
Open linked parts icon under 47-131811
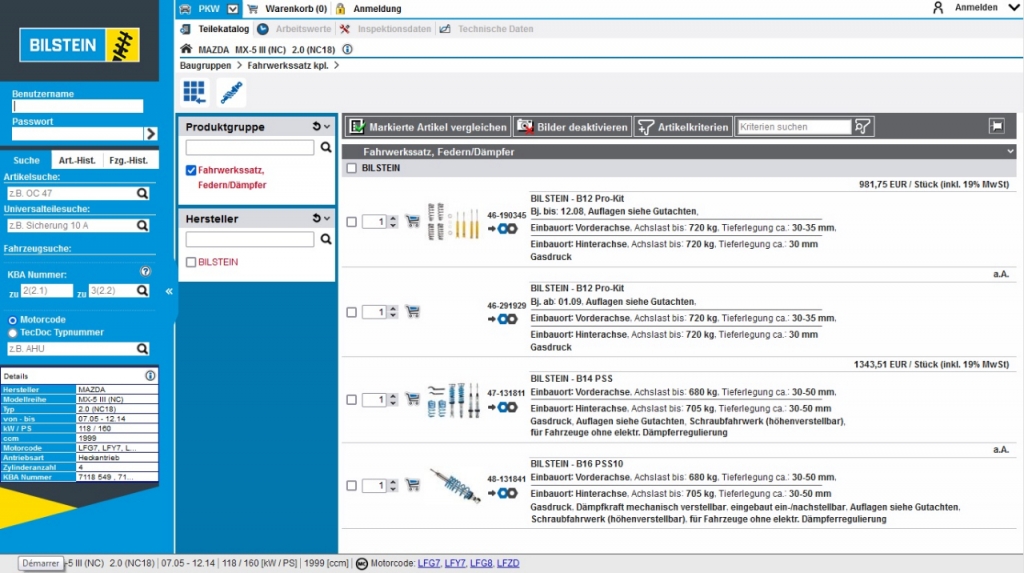[503, 407]
